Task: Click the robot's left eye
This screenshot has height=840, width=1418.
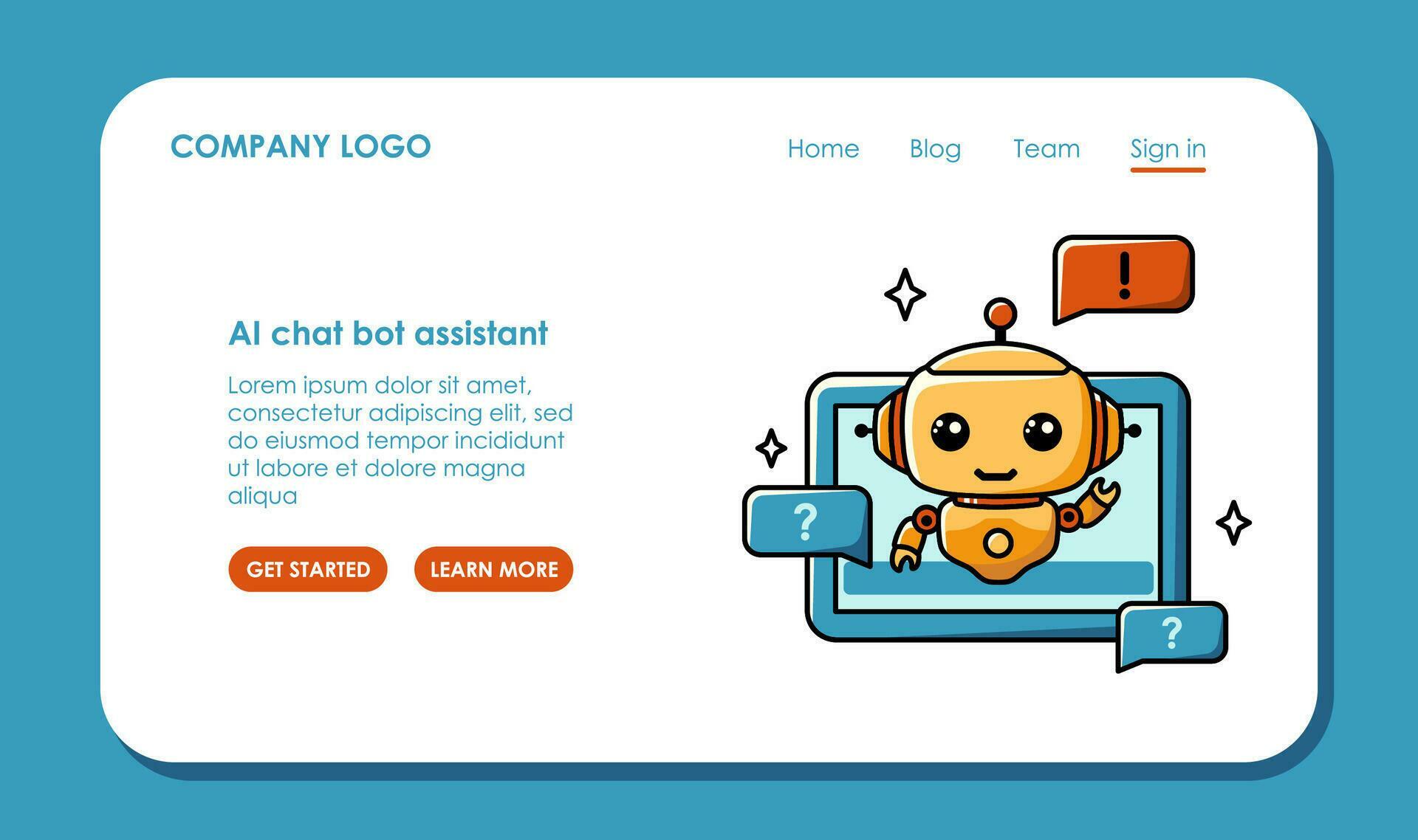Action: pyautogui.click(x=950, y=431)
